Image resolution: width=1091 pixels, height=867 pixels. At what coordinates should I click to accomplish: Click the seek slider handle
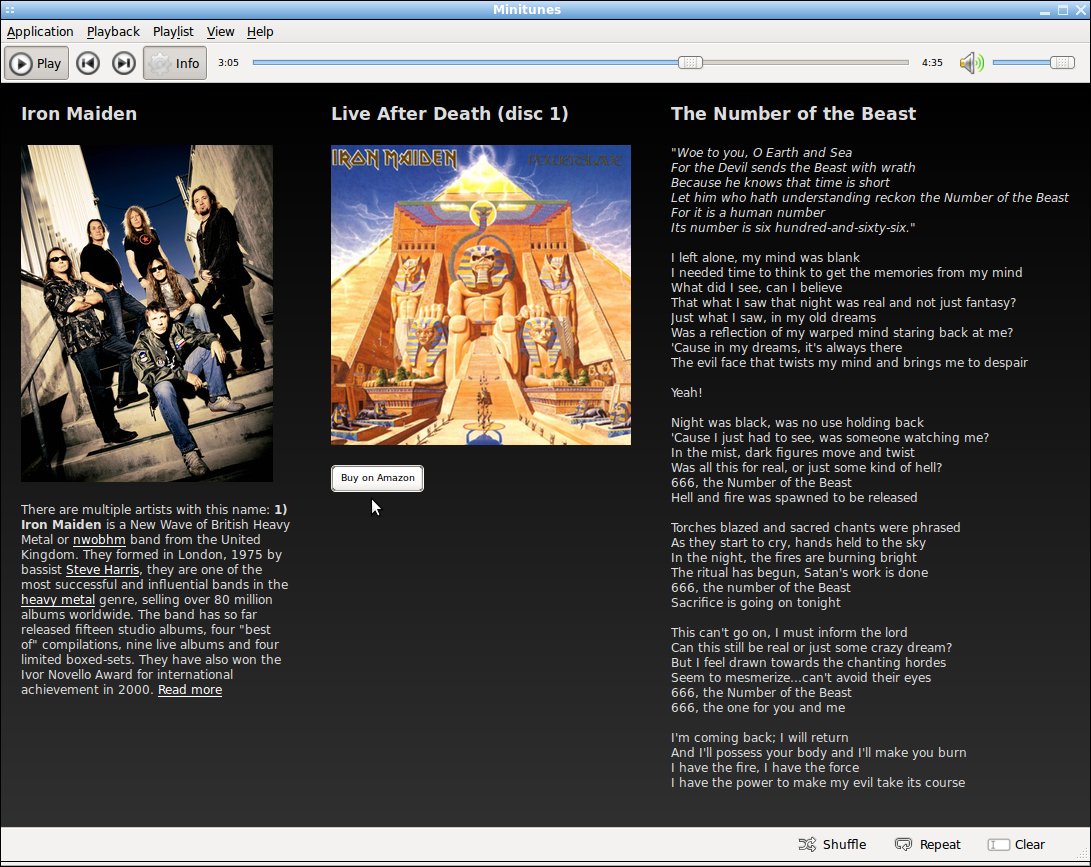[x=690, y=63]
